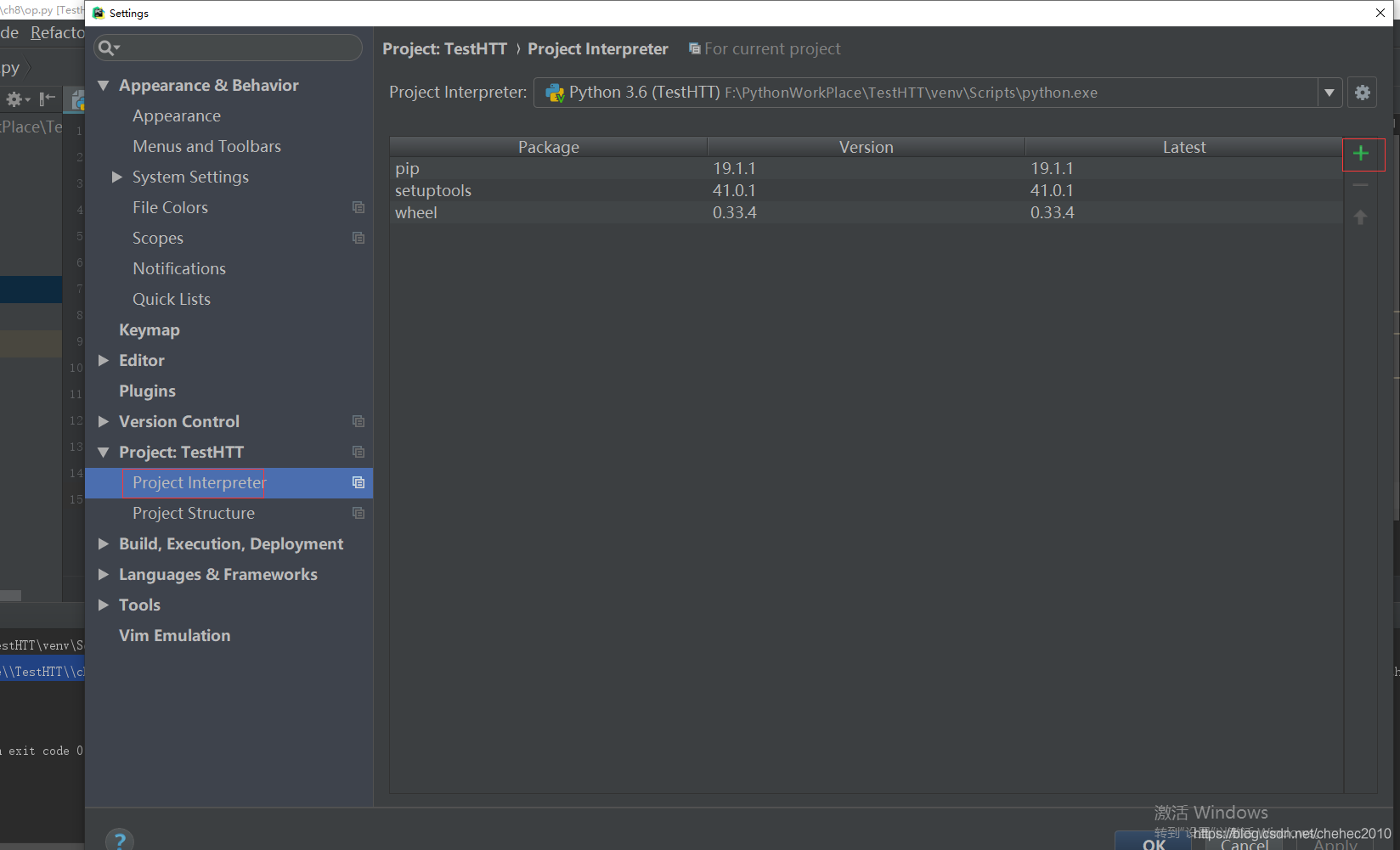Click the Cancel button
The width and height of the screenshot is (1400, 850).
pos(1245,843)
